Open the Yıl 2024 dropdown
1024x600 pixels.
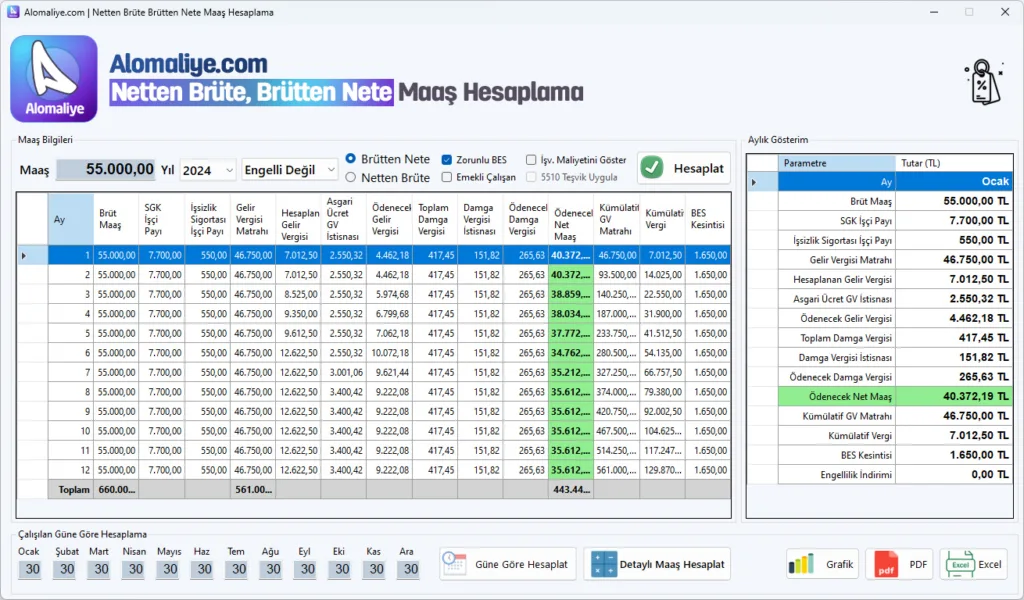[208, 170]
